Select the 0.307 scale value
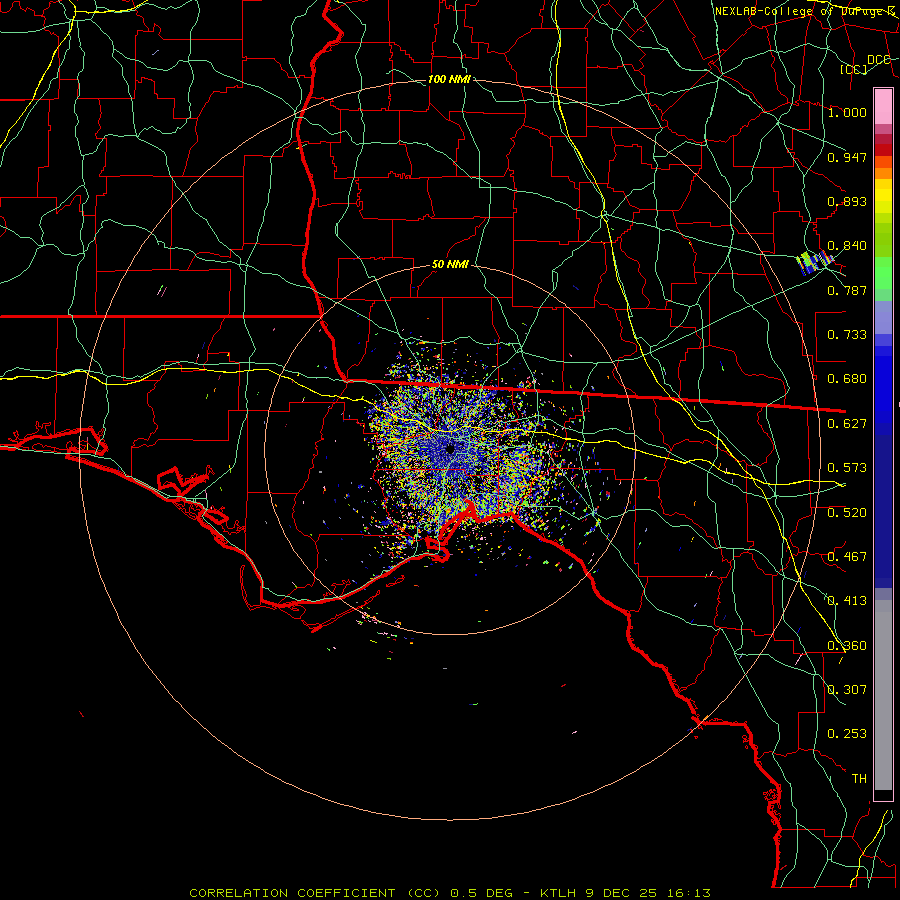Viewport: 900px width, 900px height. 847,690
